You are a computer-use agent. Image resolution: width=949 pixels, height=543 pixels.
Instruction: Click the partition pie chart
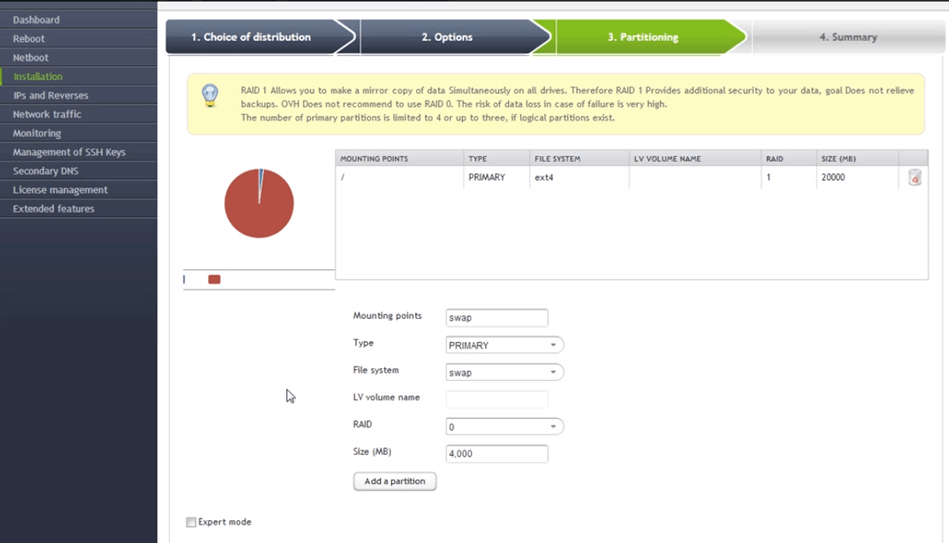coord(259,203)
